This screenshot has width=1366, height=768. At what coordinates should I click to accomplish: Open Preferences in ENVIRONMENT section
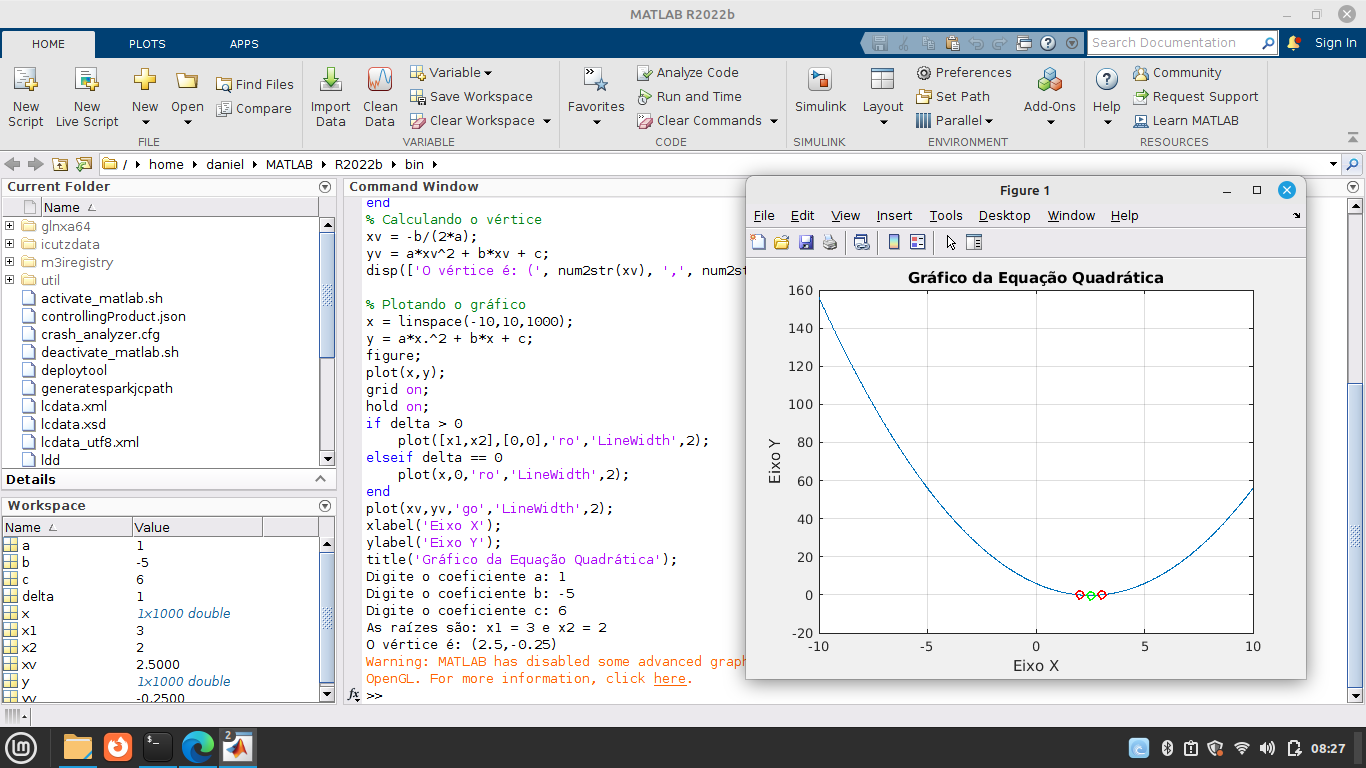[964, 72]
